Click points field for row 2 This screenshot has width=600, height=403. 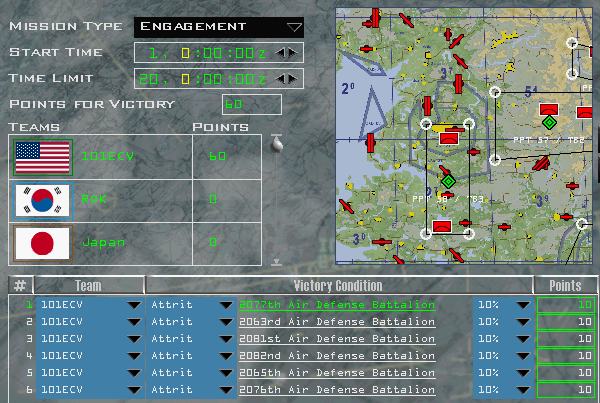[x=566, y=323]
